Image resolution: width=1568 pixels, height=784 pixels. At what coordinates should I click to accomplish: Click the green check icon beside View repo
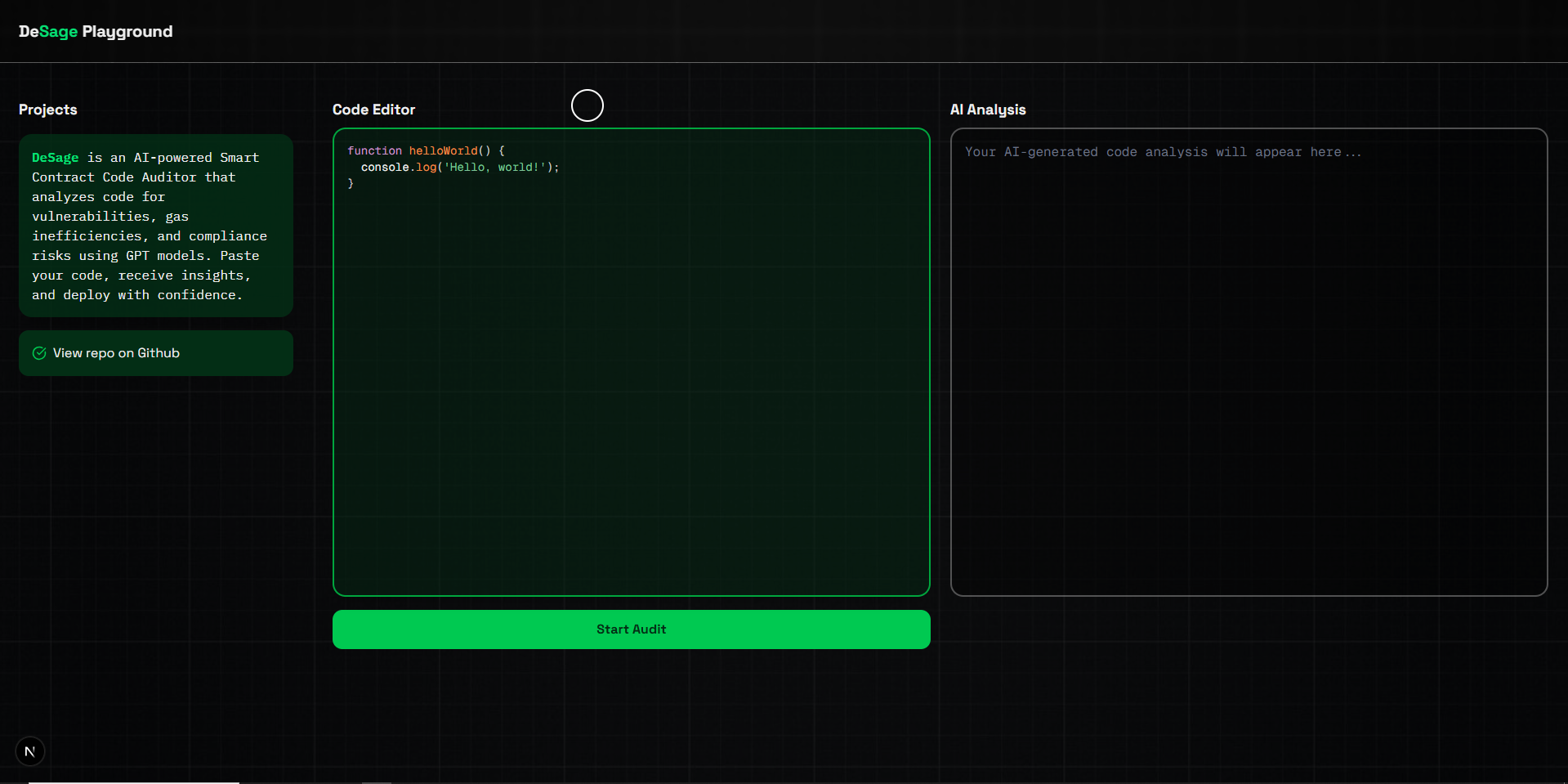click(x=39, y=353)
